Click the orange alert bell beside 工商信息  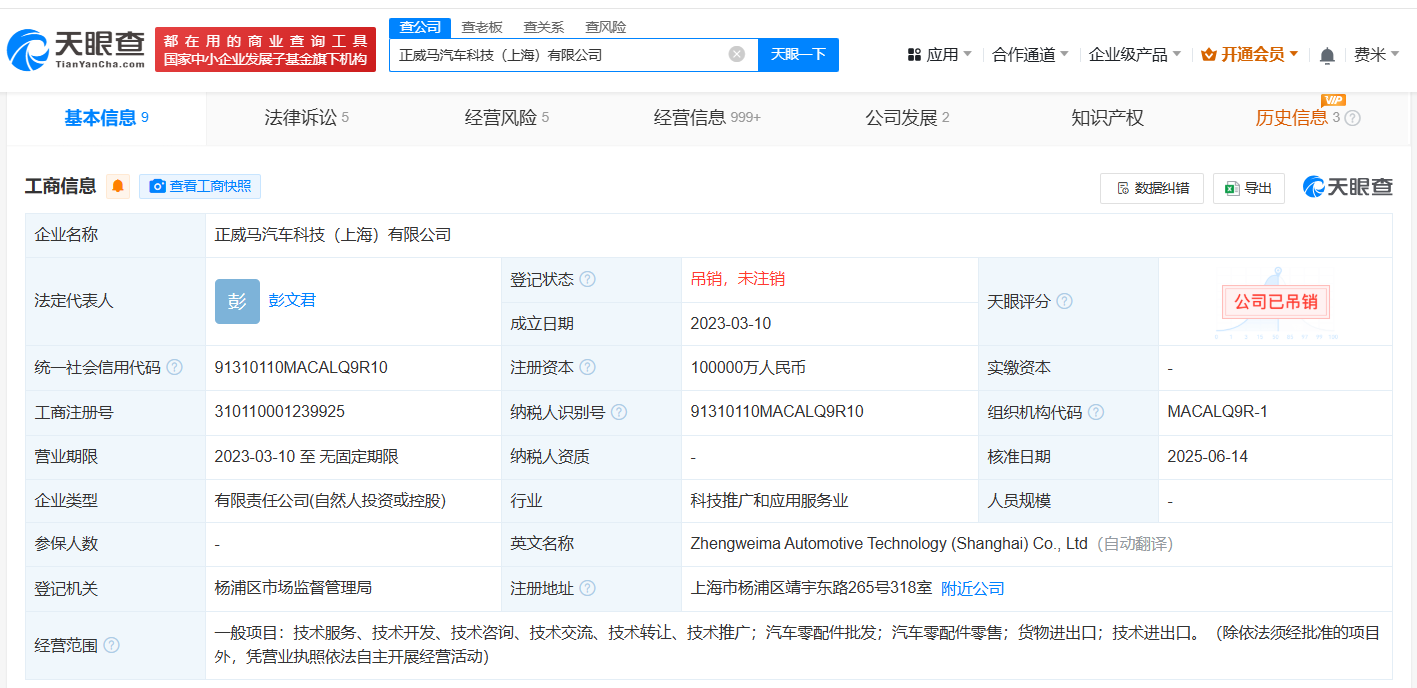coord(118,186)
